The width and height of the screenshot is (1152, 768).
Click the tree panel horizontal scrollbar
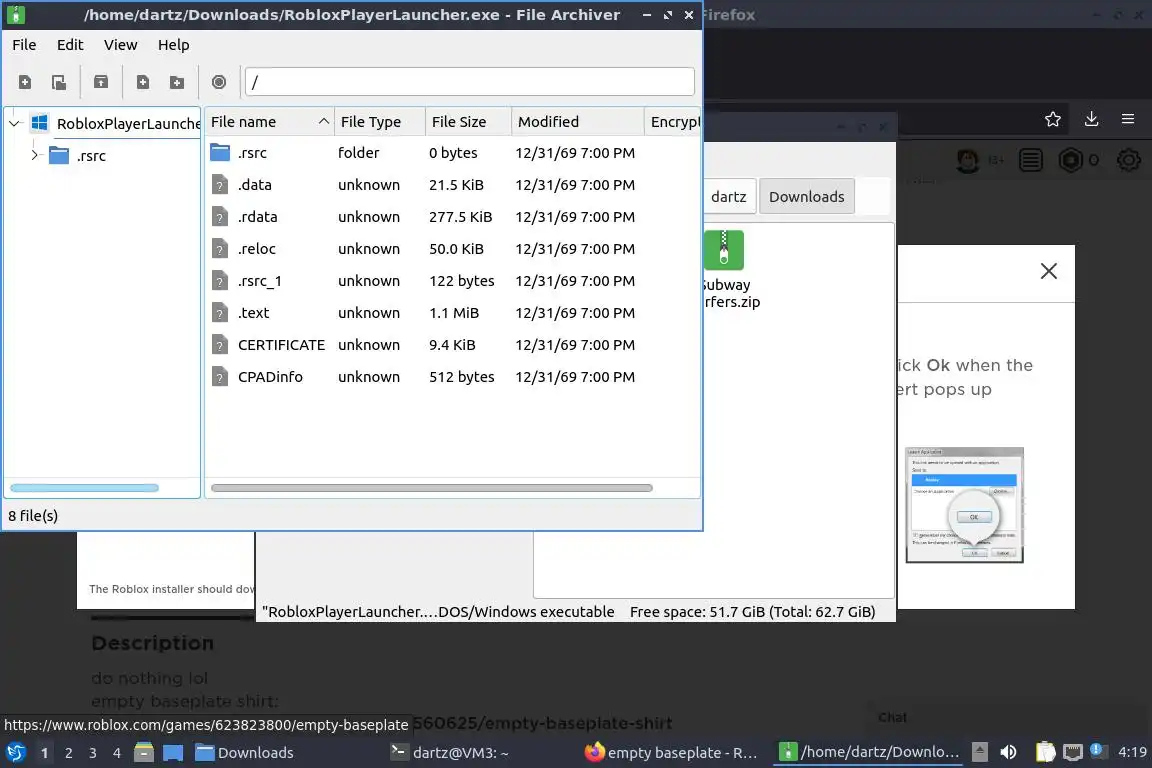click(x=84, y=488)
